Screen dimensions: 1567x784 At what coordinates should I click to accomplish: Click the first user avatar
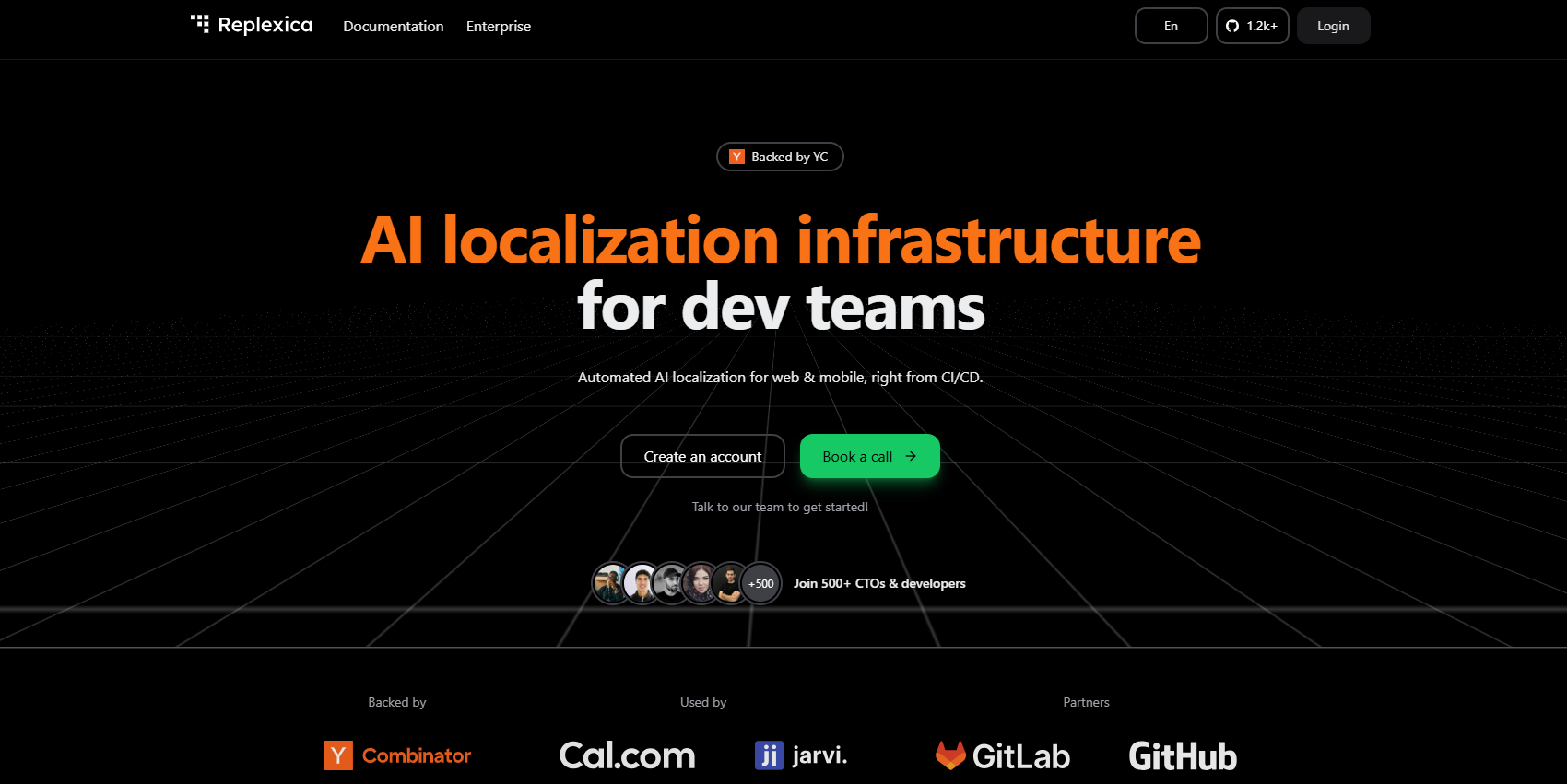pos(610,583)
